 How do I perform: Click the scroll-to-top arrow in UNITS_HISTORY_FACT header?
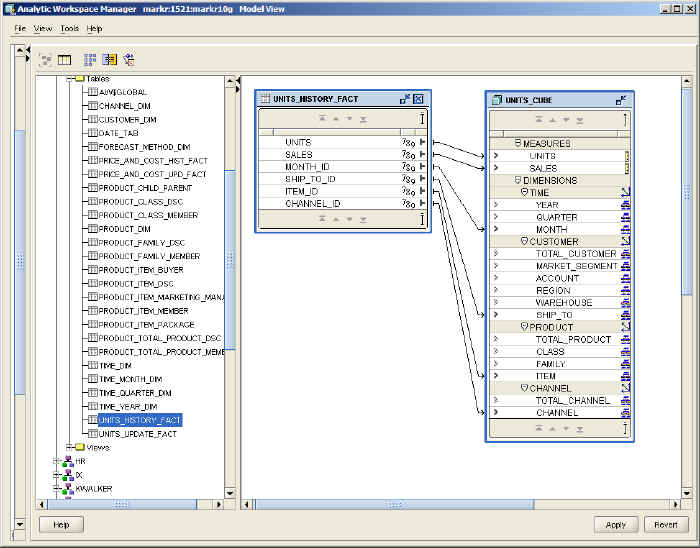322,119
